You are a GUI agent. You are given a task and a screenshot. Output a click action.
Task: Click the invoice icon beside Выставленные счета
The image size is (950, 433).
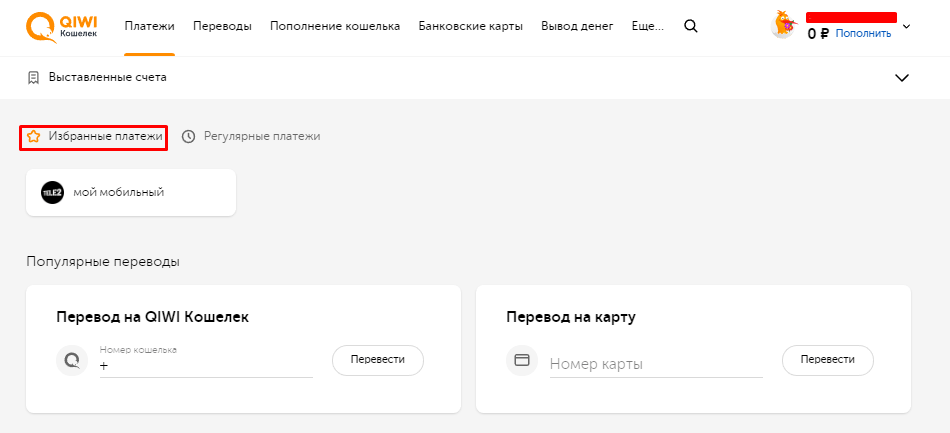pos(33,78)
